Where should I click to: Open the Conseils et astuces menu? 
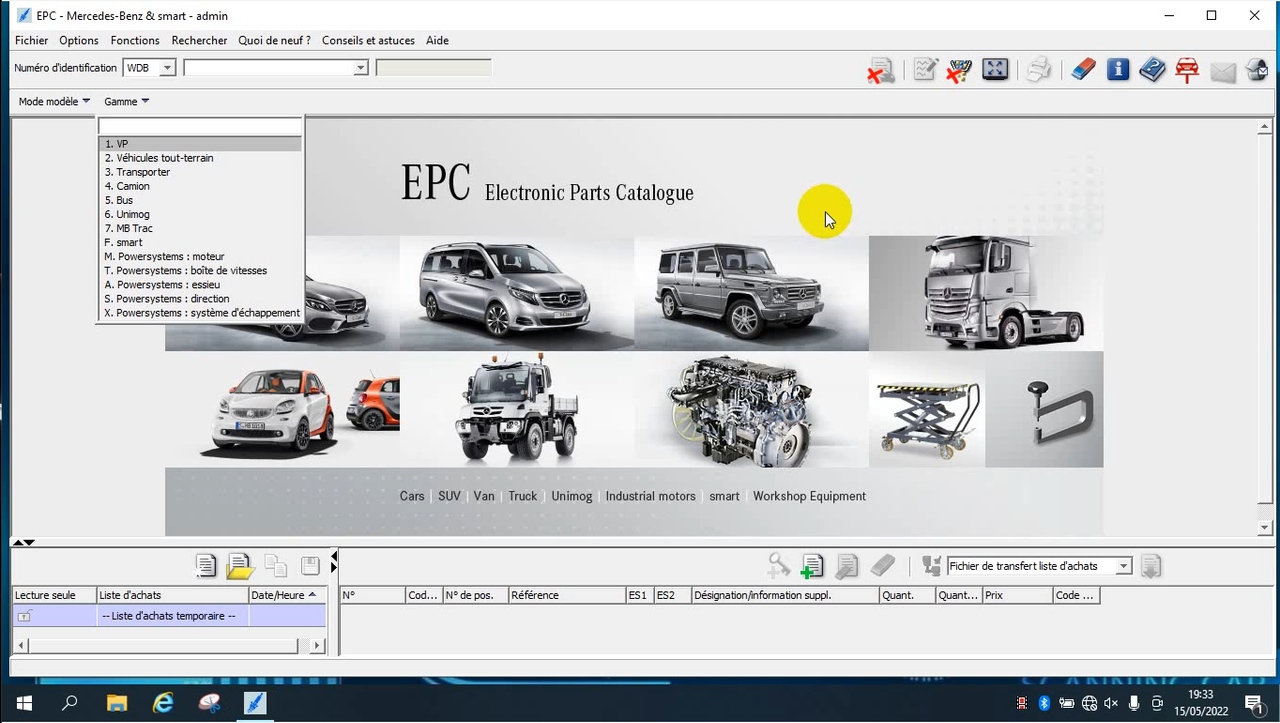click(369, 40)
